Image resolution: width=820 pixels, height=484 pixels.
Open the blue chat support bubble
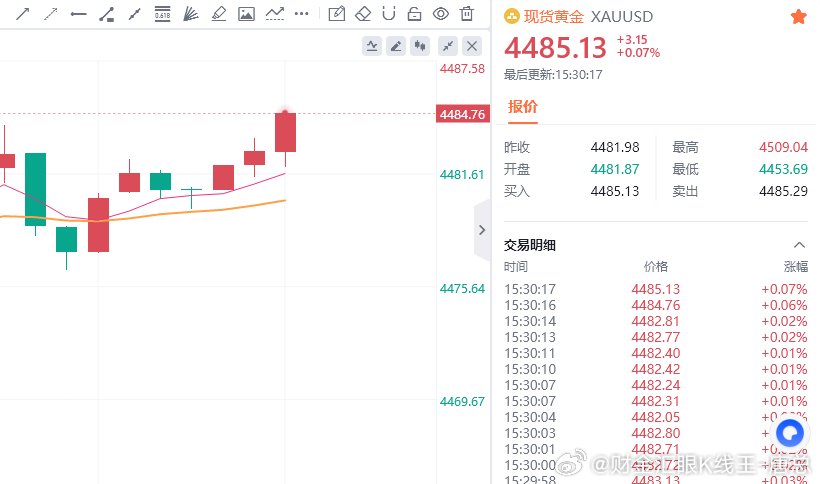click(790, 433)
